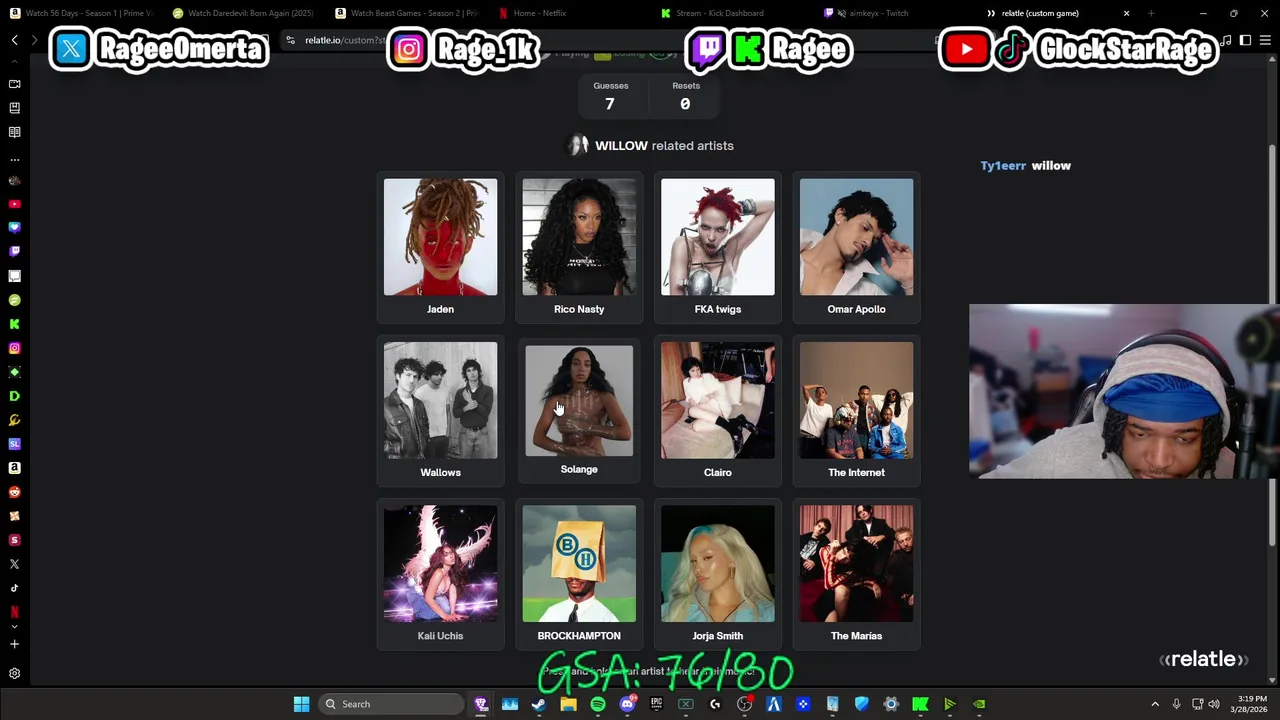The height and width of the screenshot is (720, 1280).
Task: Switch to the Home - Netflix tab
Action: pyautogui.click(x=569, y=13)
